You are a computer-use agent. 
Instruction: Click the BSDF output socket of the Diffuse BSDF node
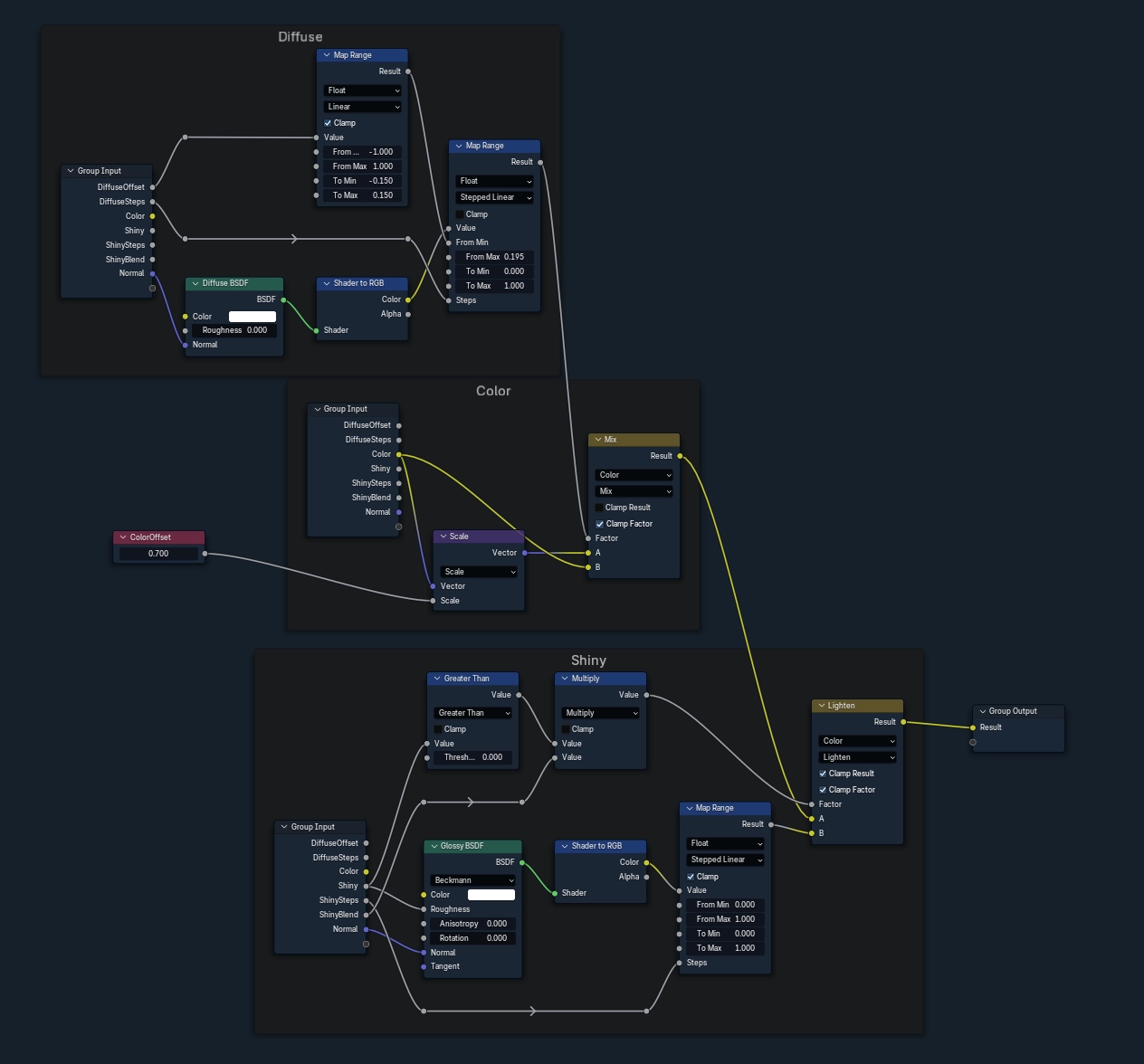coord(281,299)
